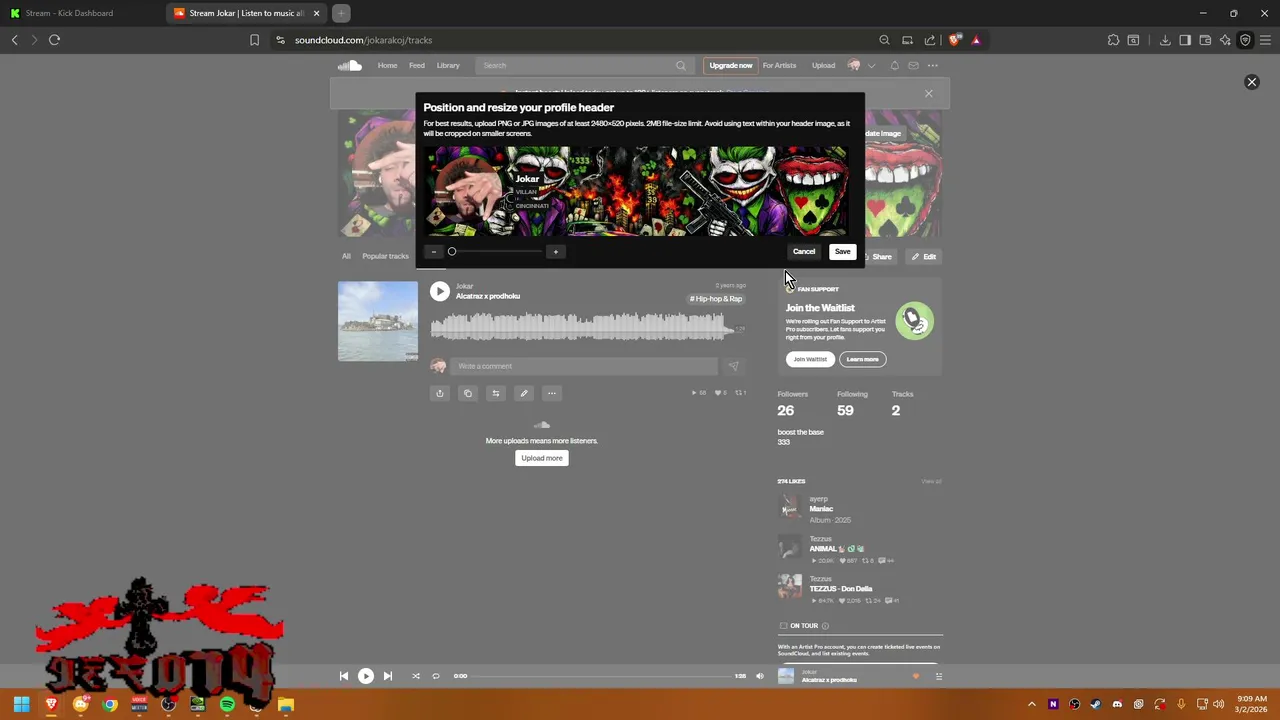Click the header image preview in dialog
1280x720 pixels.
637,191
